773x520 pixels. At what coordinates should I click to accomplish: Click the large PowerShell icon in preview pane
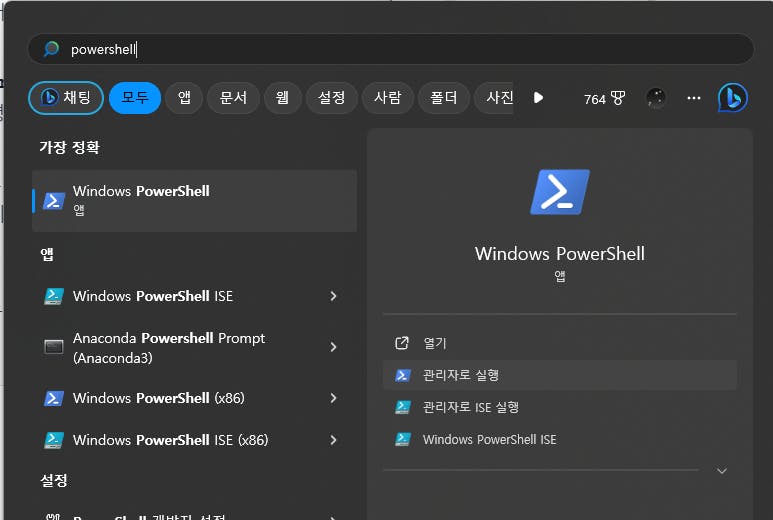(x=560, y=192)
